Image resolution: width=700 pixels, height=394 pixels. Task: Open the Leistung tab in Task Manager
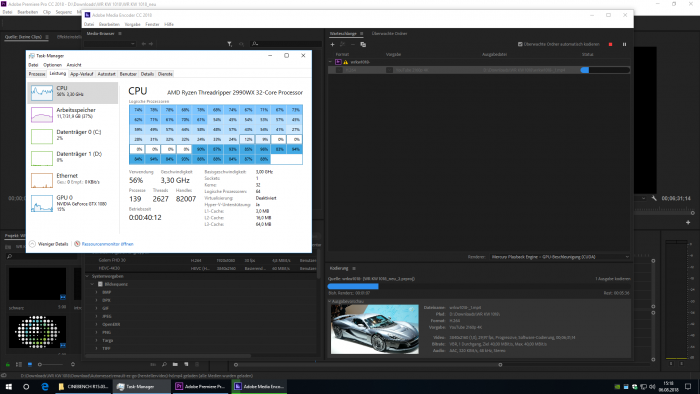pos(58,74)
